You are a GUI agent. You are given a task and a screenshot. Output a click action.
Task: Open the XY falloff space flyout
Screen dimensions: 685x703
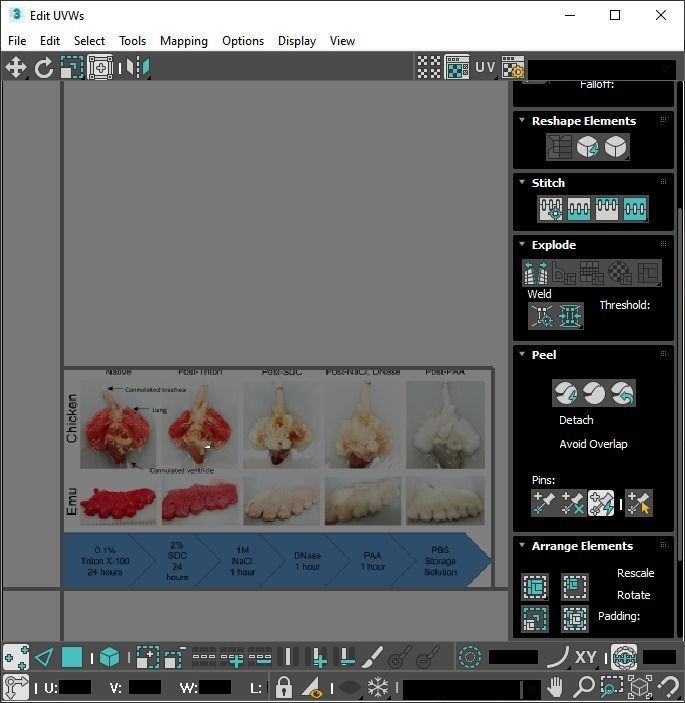point(586,657)
